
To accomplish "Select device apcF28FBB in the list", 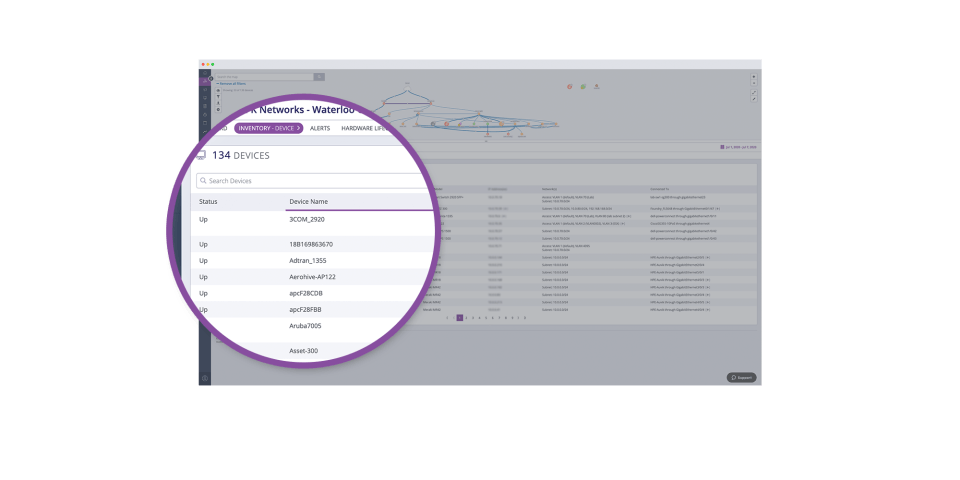I will [x=305, y=310].
